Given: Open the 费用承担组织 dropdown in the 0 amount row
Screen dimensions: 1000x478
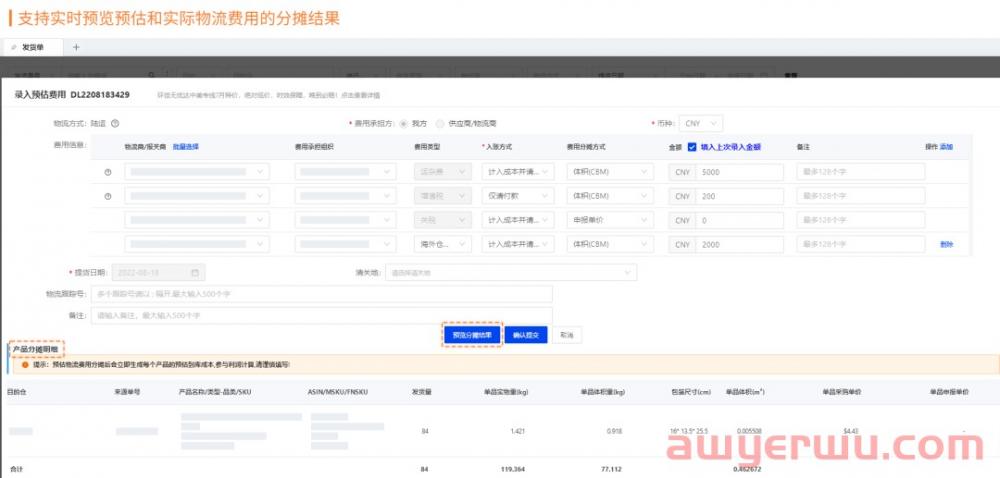Looking at the screenshot, I should pyautogui.click(x=345, y=220).
